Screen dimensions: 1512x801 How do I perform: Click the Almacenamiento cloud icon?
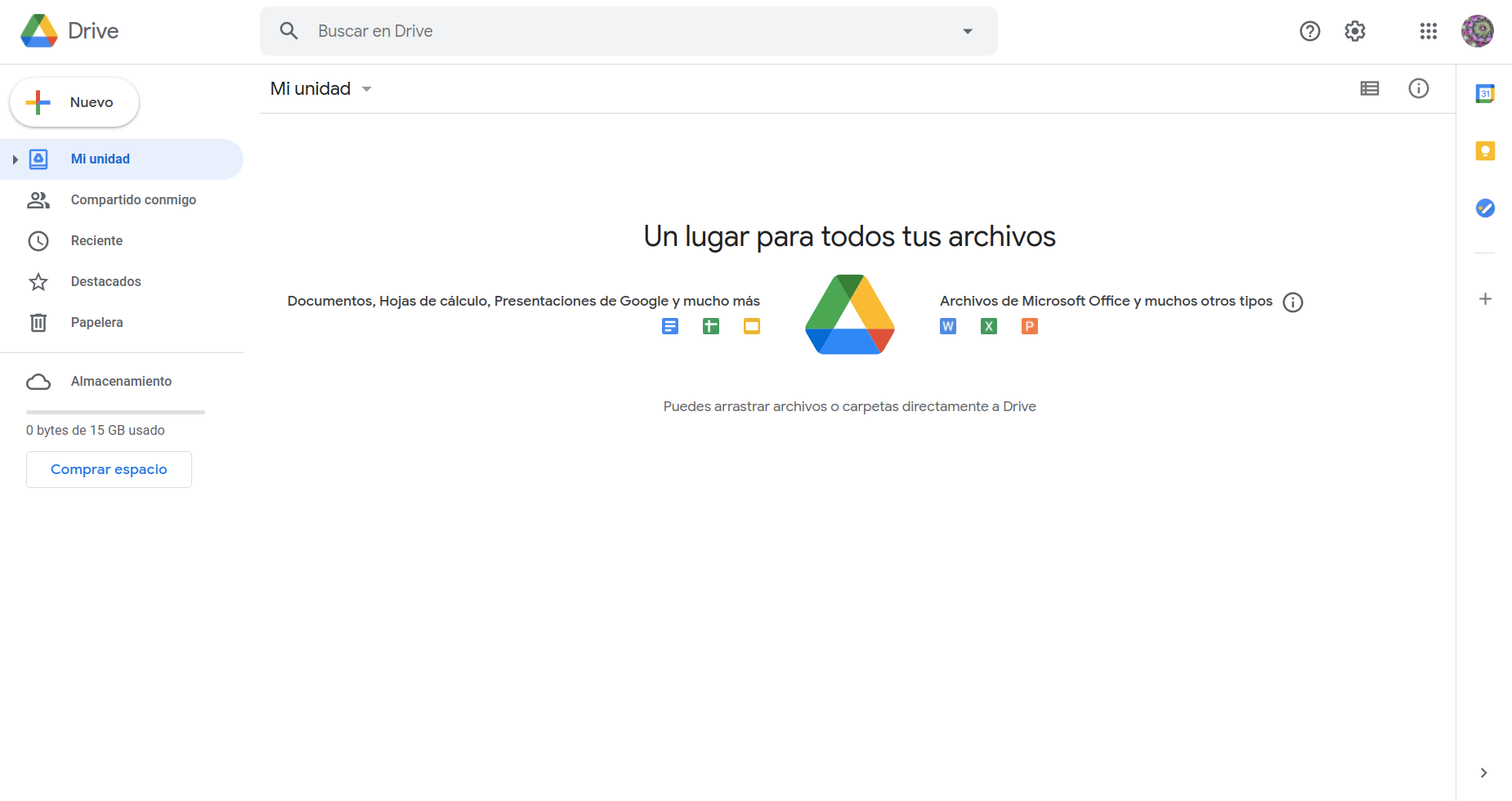pyautogui.click(x=38, y=382)
